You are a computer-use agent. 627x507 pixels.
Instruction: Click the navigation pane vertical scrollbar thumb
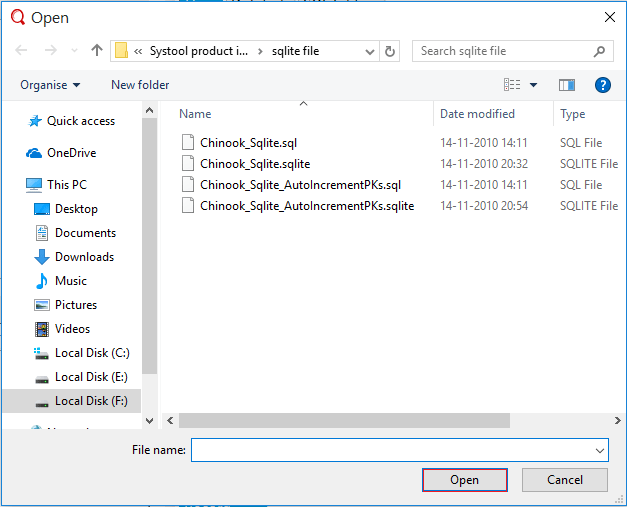150,246
